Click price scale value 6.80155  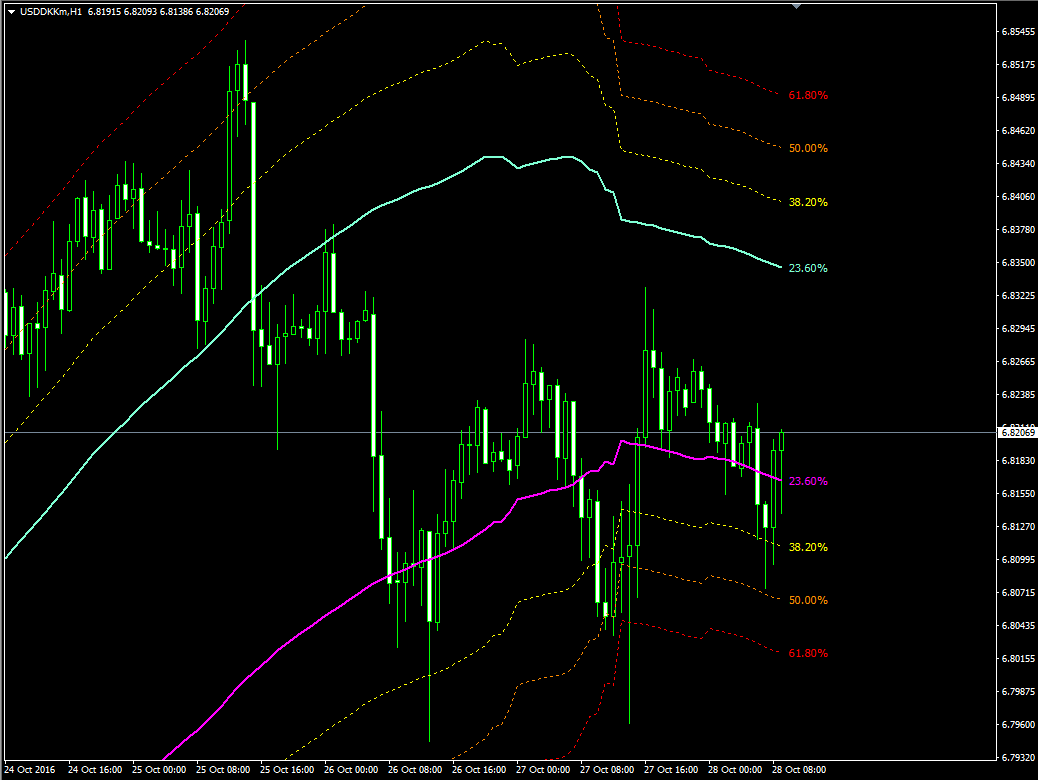(1018, 658)
